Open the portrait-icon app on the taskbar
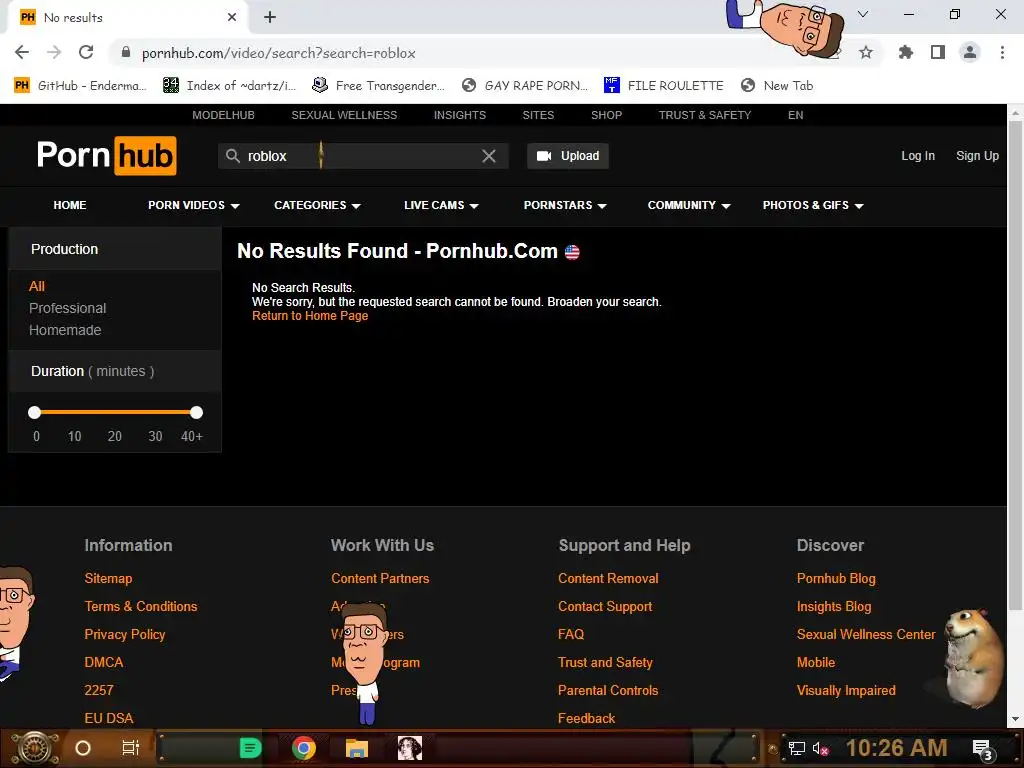This screenshot has height=768, width=1024. point(409,748)
